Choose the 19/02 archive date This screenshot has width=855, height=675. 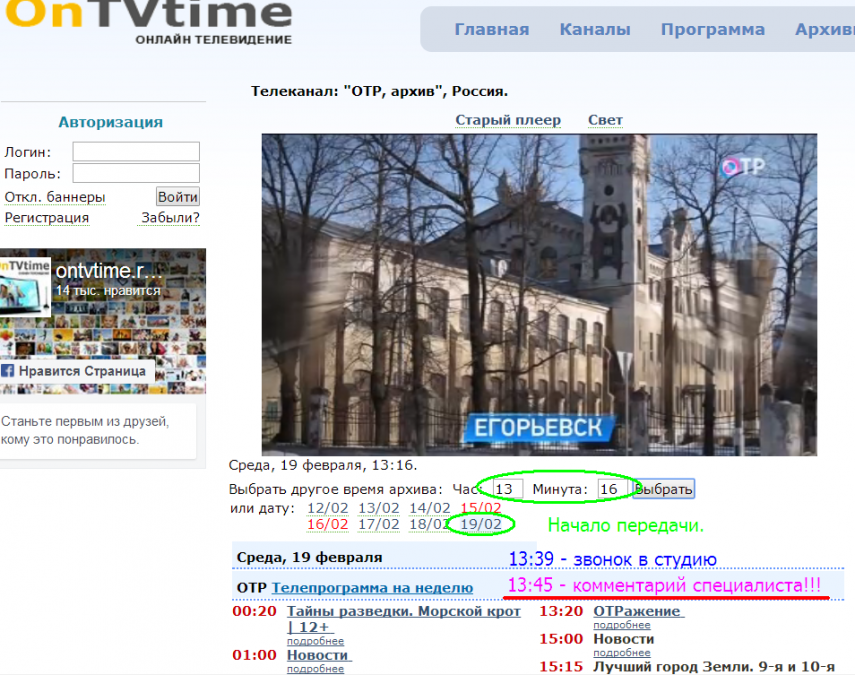[481, 524]
